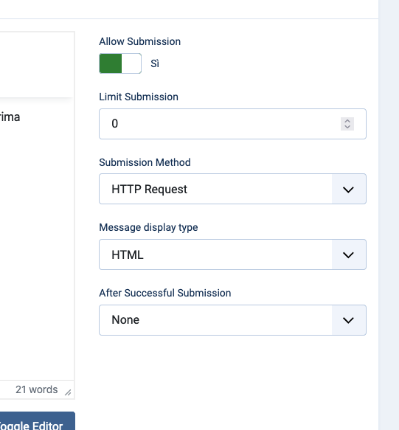Click the Sì label beside the switch
Image resolution: width=399 pixels, height=430 pixels.
[x=155, y=63]
